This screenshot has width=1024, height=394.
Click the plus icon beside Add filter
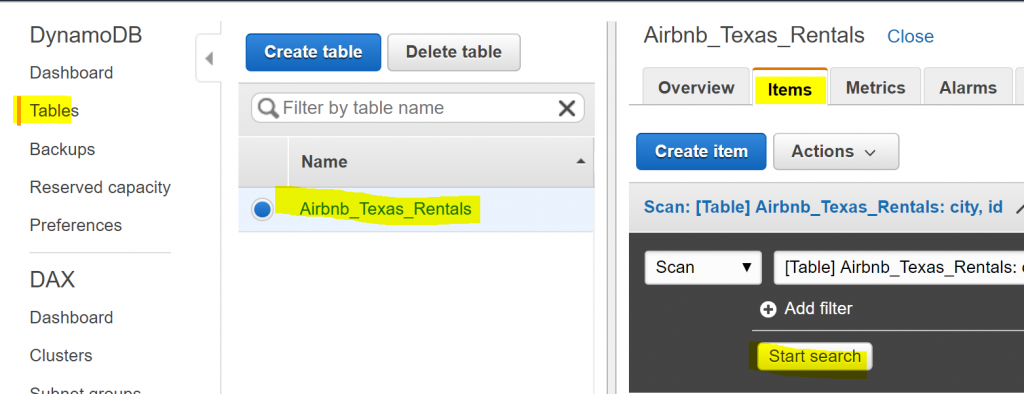point(768,309)
